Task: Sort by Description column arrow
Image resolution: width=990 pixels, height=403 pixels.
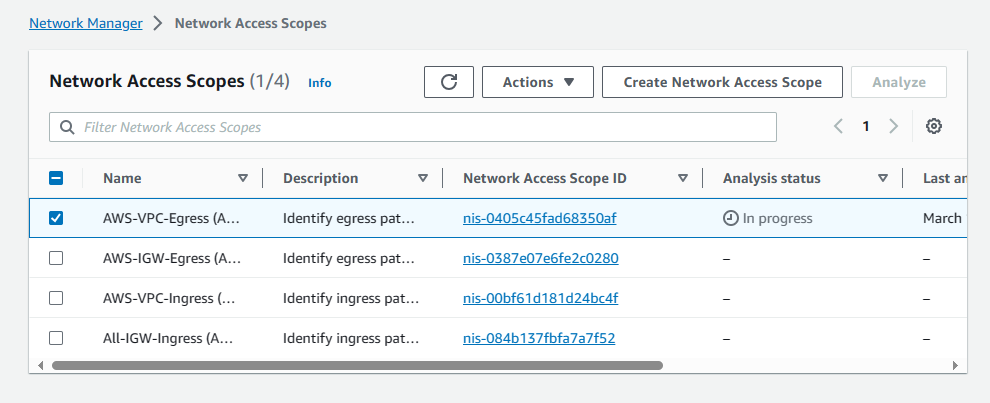Action: 423,178
